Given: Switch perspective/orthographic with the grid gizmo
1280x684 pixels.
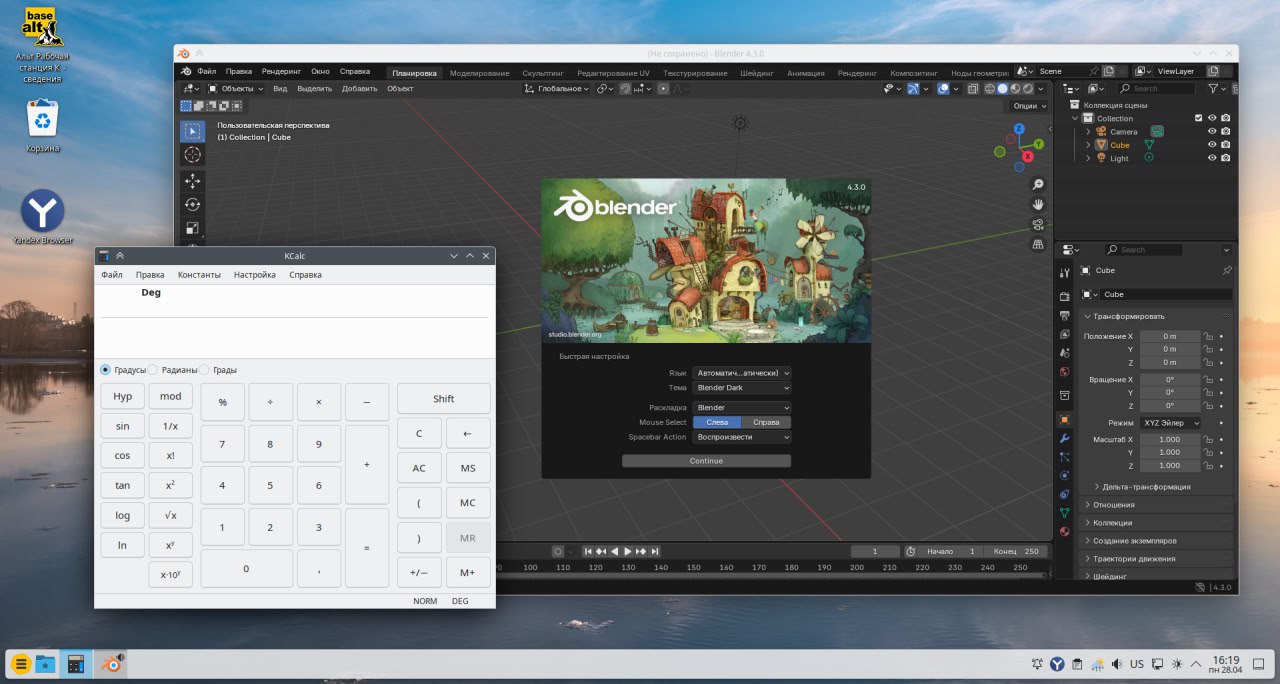Looking at the screenshot, I should [1038, 244].
